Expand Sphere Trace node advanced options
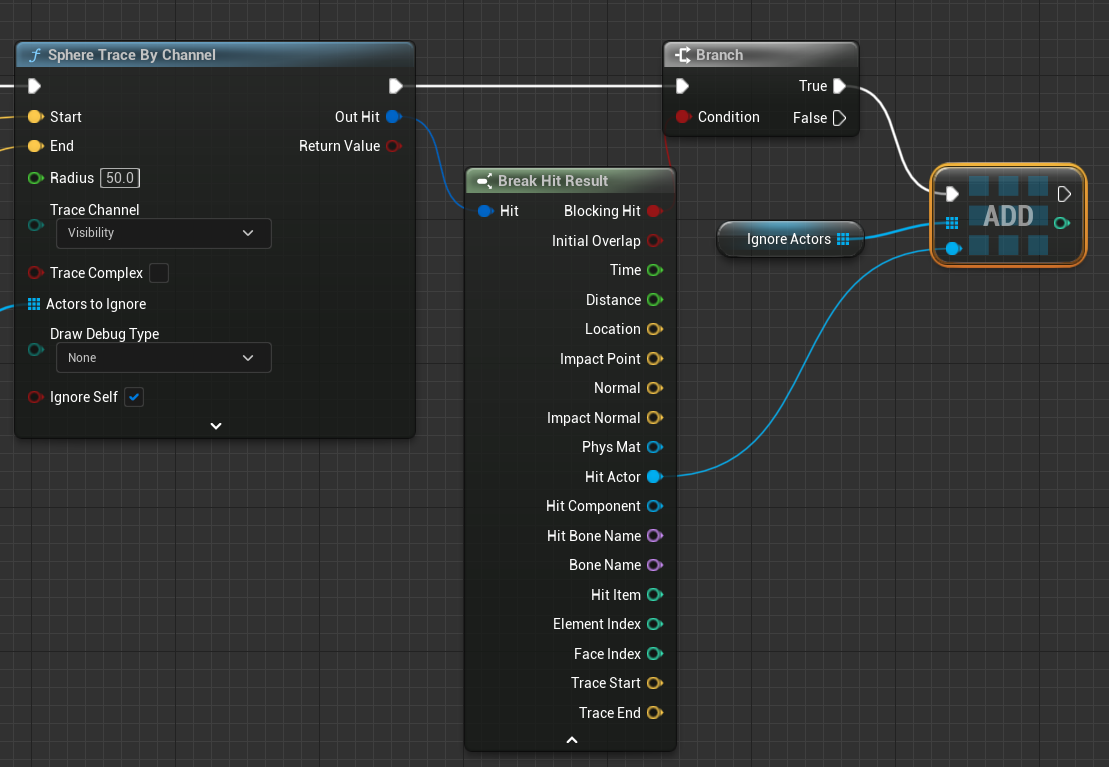 pos(215,425)
